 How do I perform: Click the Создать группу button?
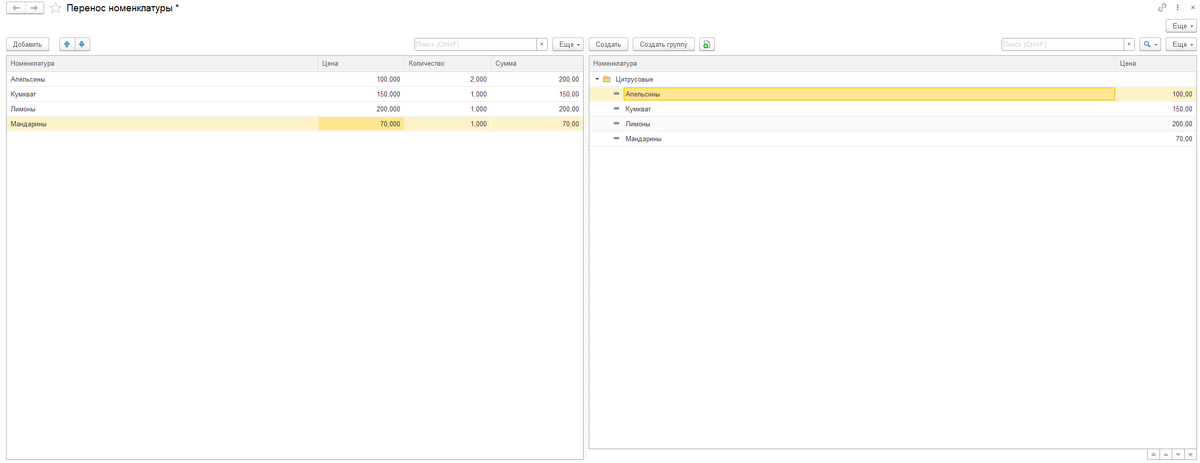point(664,44)
